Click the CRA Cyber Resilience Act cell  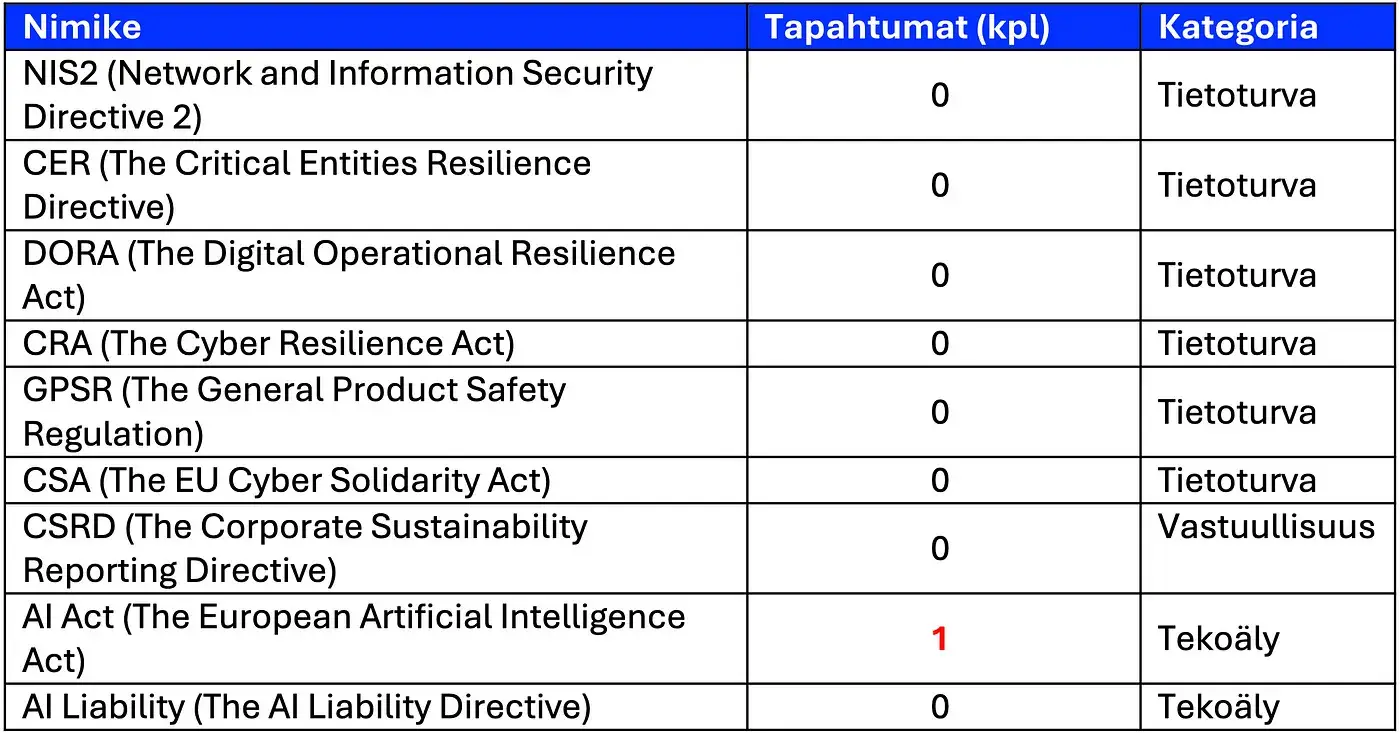375,343
